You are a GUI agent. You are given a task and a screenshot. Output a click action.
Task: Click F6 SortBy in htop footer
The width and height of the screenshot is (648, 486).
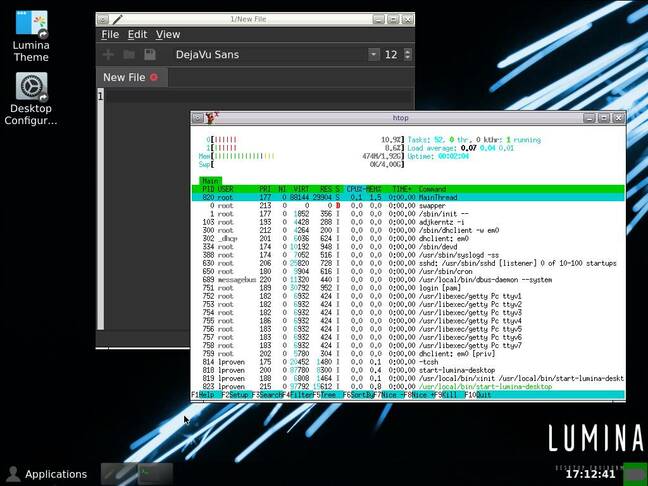[x=358, y=395]
